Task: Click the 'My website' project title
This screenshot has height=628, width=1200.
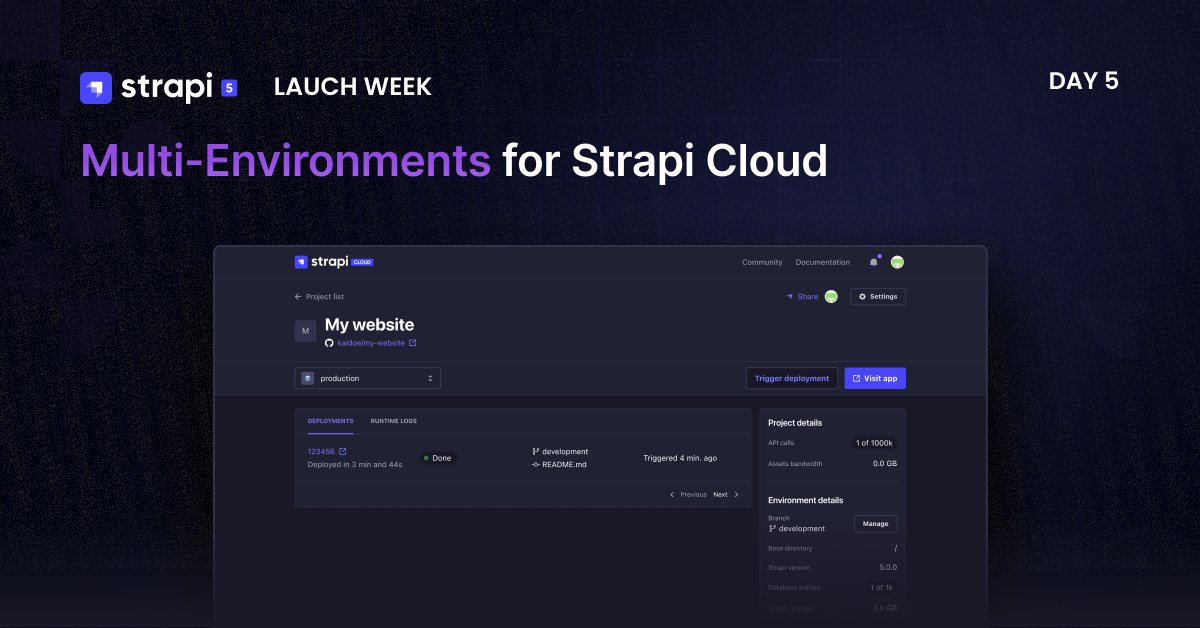Action: pos(369,325)
